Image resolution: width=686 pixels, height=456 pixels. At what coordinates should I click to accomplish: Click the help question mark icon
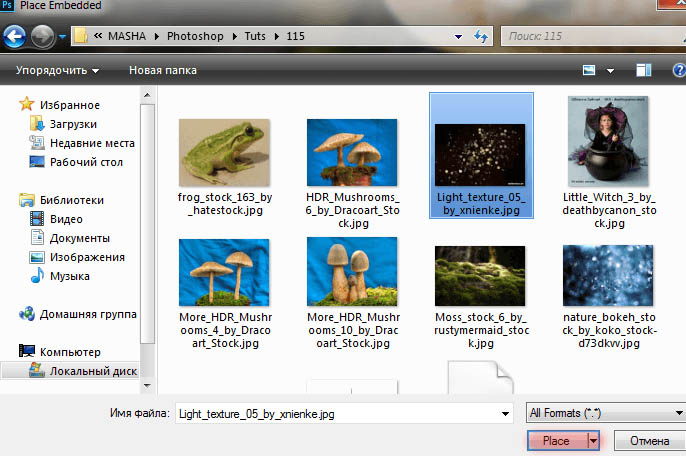coord(679,70)
